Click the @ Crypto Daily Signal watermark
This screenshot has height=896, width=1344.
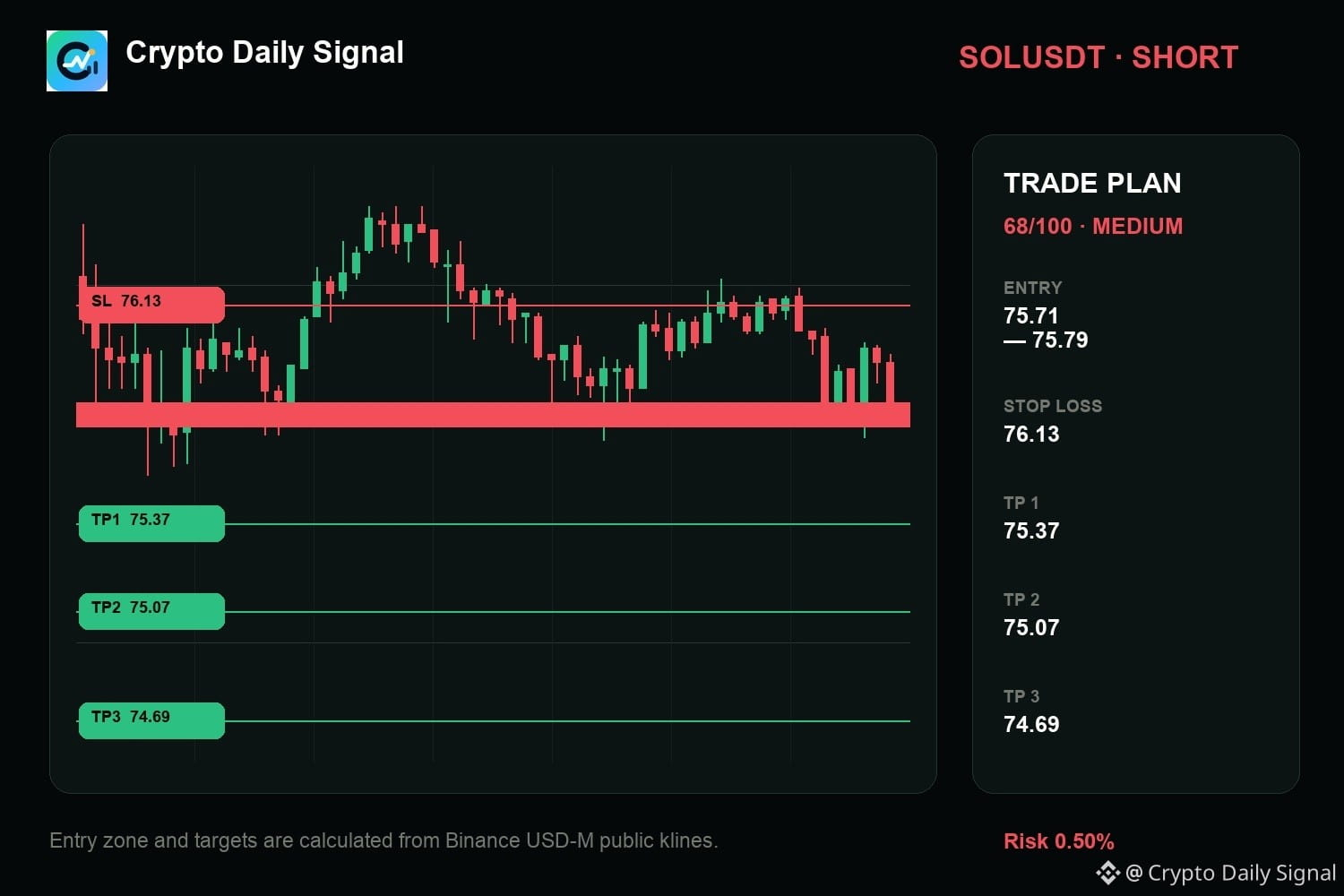(1231, 873)
